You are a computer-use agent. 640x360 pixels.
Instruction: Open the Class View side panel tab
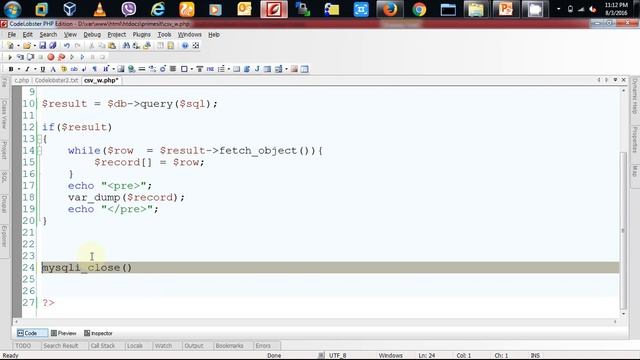click(4, 114)
